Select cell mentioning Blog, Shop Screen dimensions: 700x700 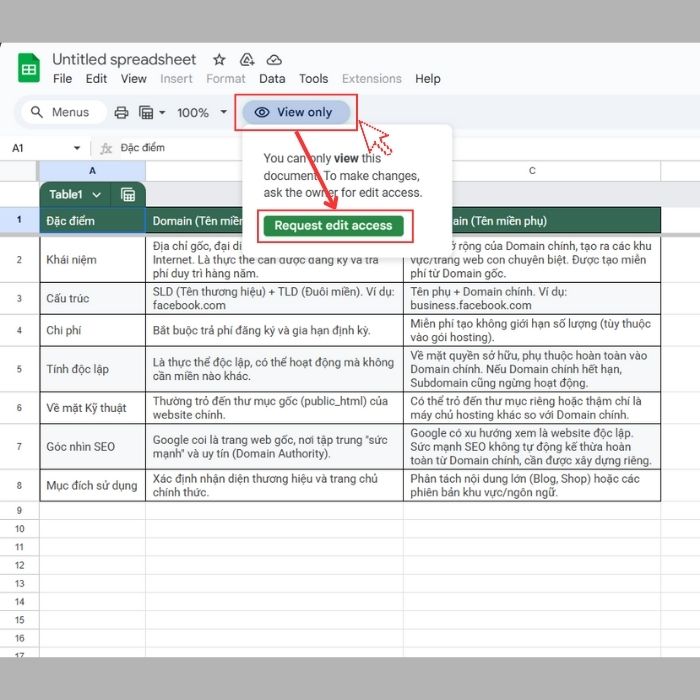532,485
